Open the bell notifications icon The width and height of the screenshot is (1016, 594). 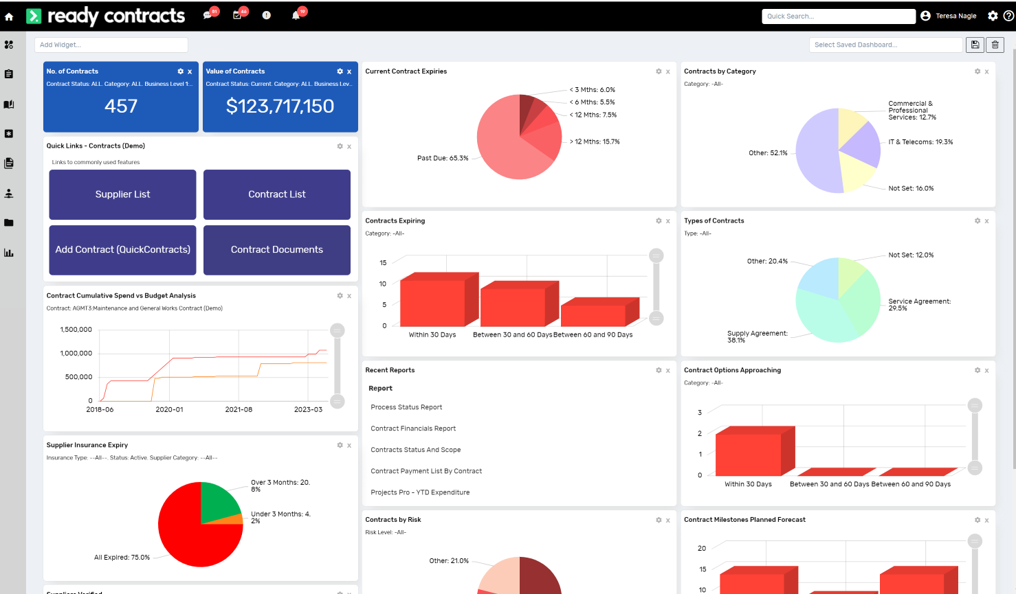tap(296, 16)
